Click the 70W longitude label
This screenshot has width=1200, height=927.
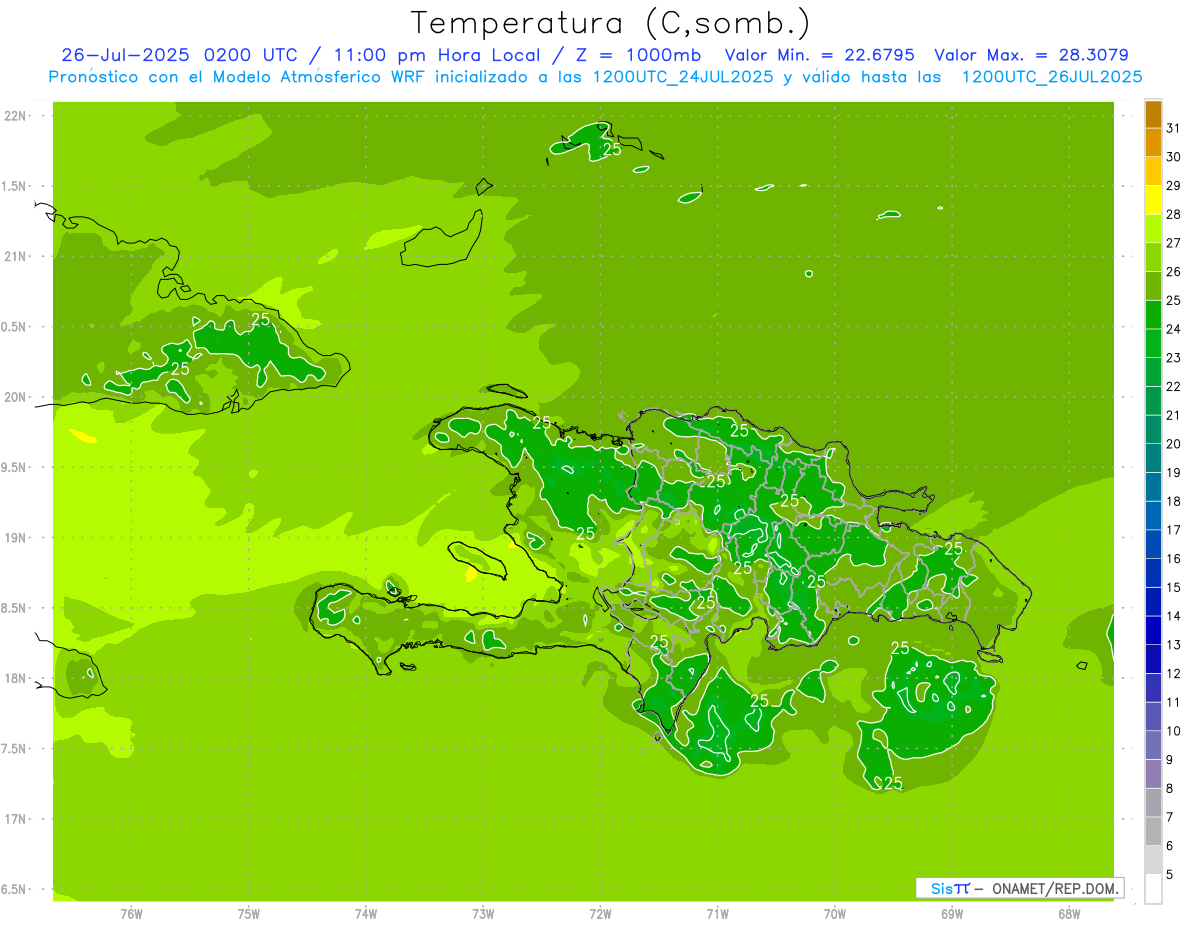tap(835, 913)
